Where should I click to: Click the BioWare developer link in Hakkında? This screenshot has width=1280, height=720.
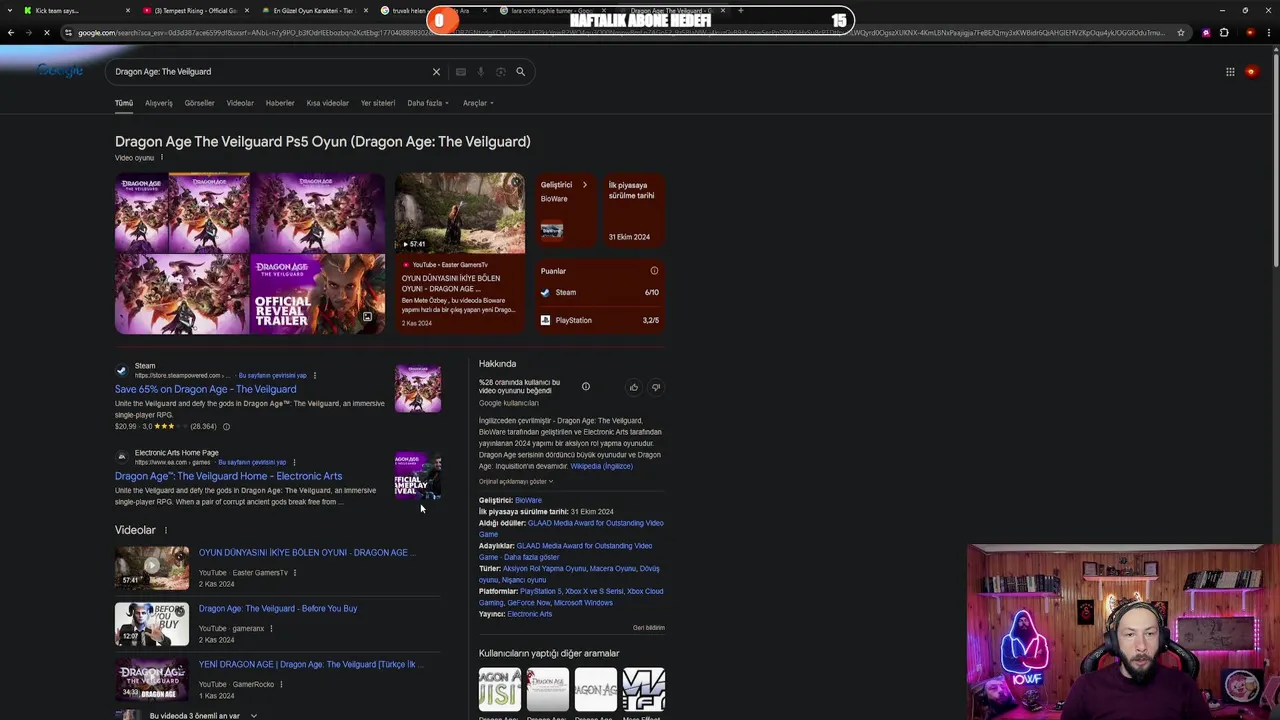point(528,500)
